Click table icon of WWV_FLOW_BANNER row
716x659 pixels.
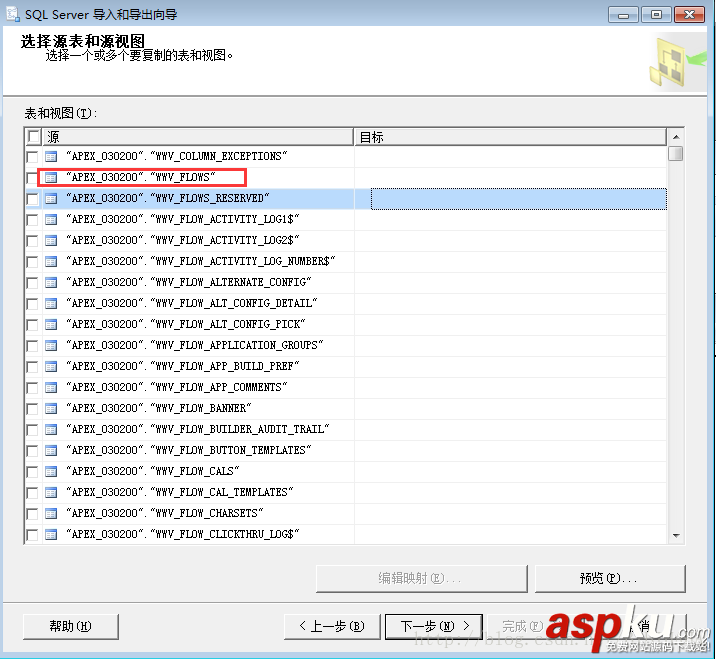pyautogui.click(x=51, y=409)
